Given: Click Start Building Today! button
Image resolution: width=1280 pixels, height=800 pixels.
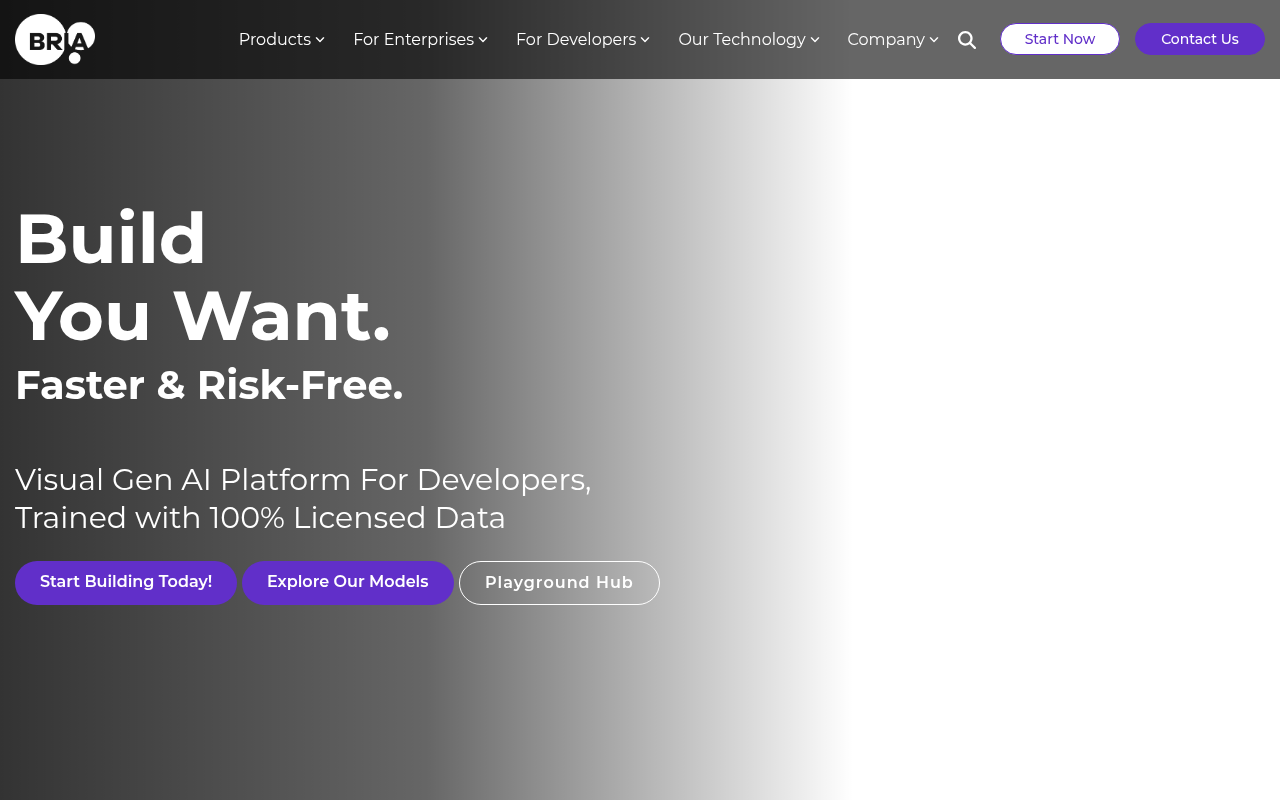Looking at the screenshot, I should click(x=126, y=582).
